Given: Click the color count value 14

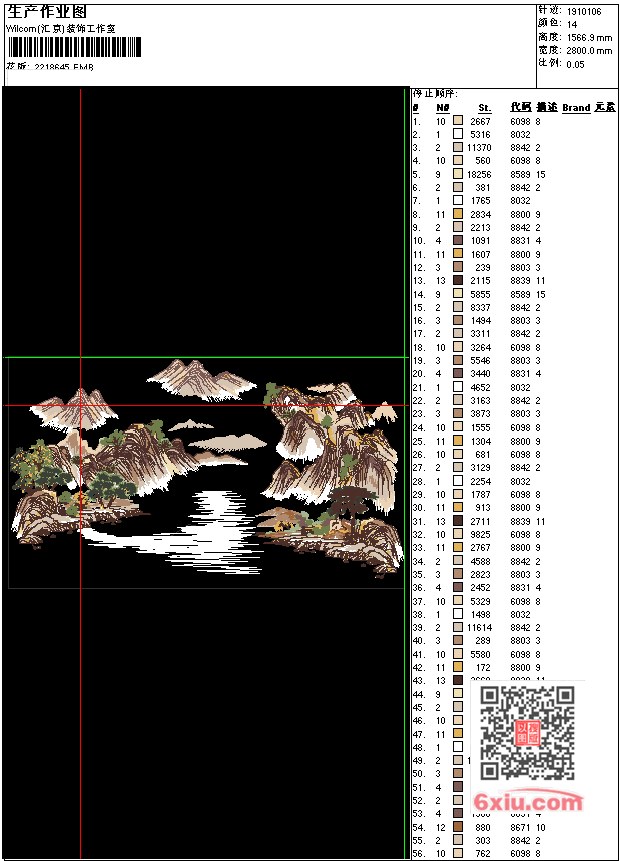Looking at the screenshot, I should pyautogui.click(x=572, y=24).
